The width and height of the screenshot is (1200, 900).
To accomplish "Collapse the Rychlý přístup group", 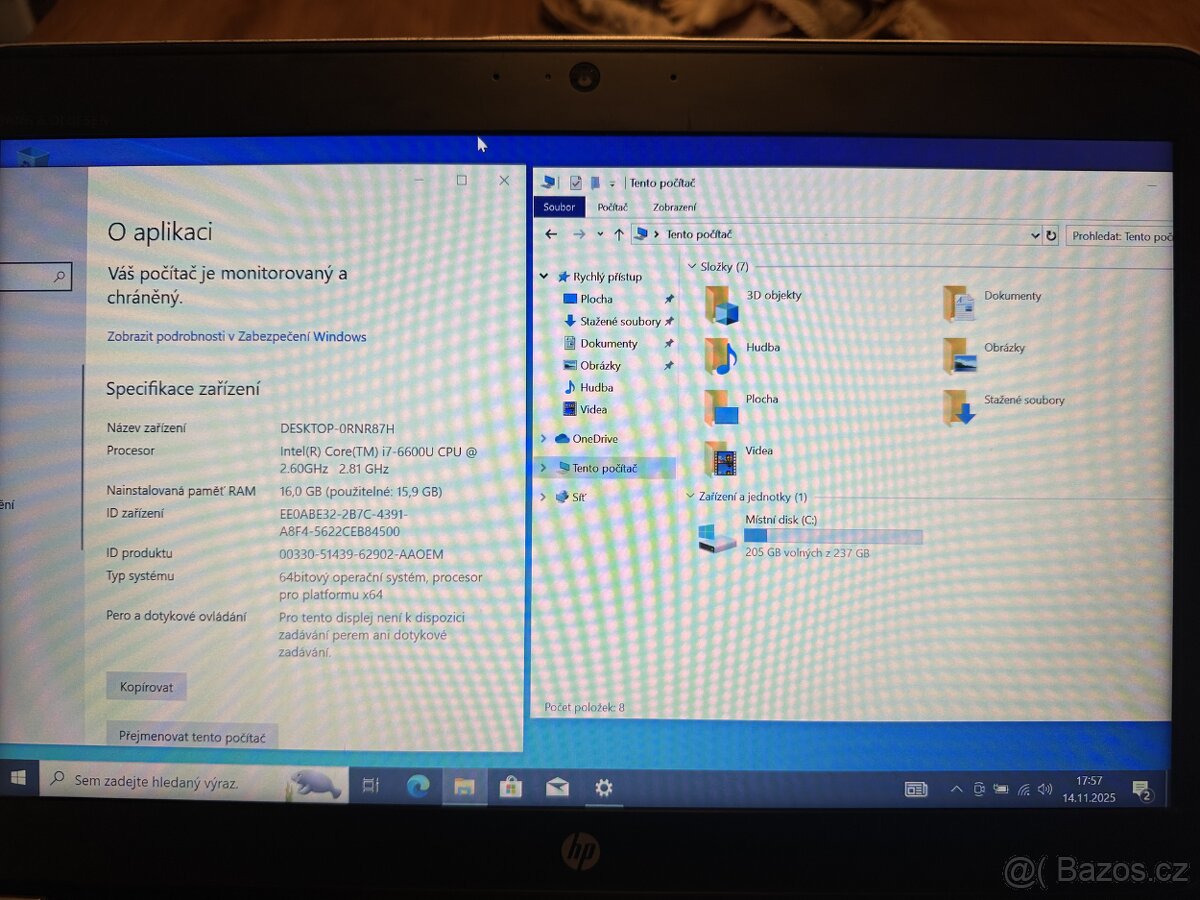I will coord(543,276).
